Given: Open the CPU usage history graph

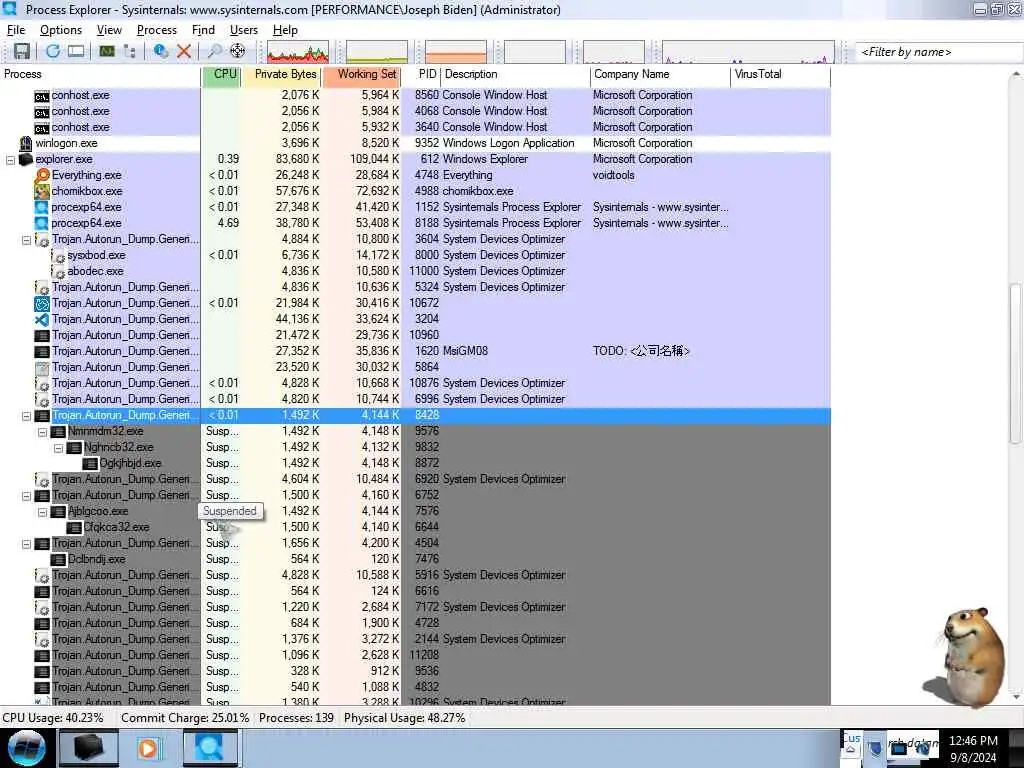Looking at the screenshot, I should click(x=298, y=52).
